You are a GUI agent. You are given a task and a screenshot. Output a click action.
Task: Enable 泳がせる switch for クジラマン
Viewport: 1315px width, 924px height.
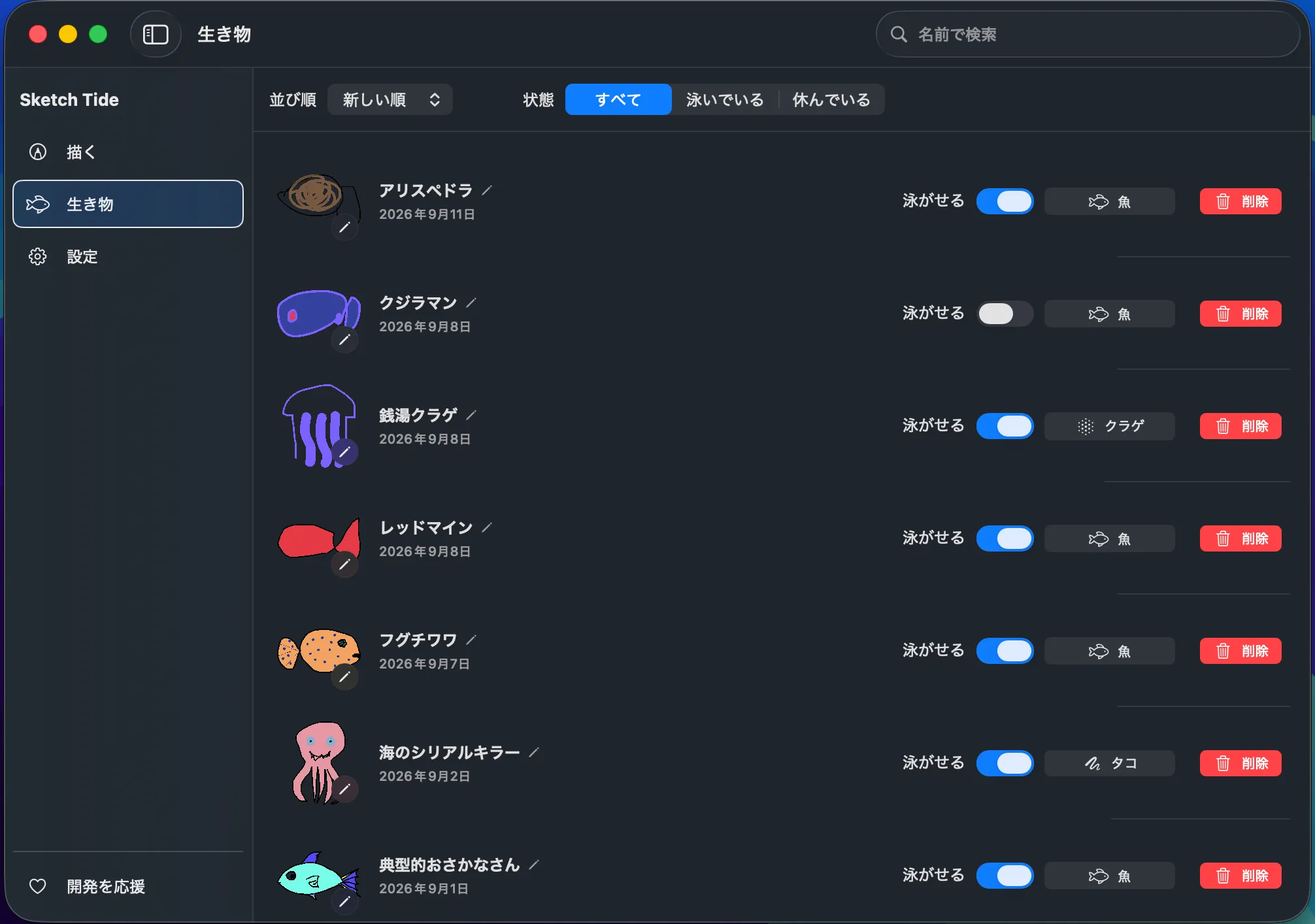(x=1005, y=314)
